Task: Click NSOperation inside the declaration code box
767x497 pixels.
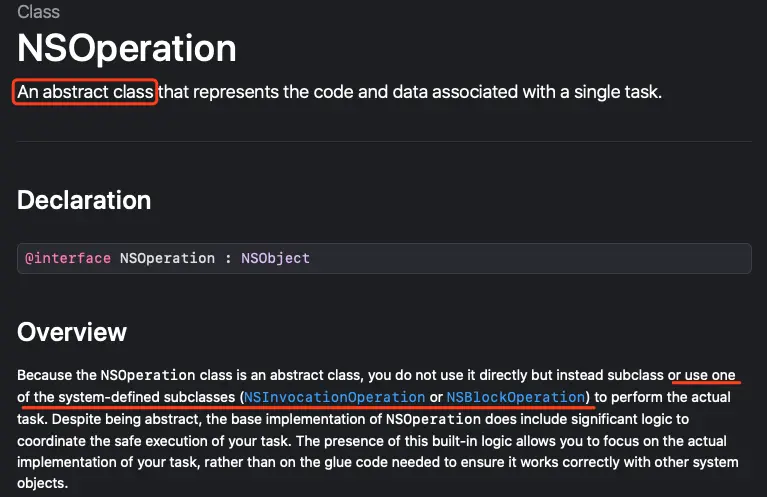Action: [x=167, y=258]
